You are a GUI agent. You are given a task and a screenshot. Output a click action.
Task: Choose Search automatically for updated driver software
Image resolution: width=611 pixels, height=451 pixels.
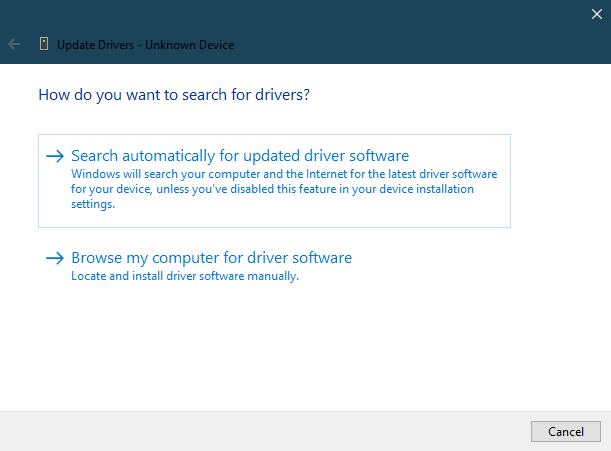click(274, 181)
